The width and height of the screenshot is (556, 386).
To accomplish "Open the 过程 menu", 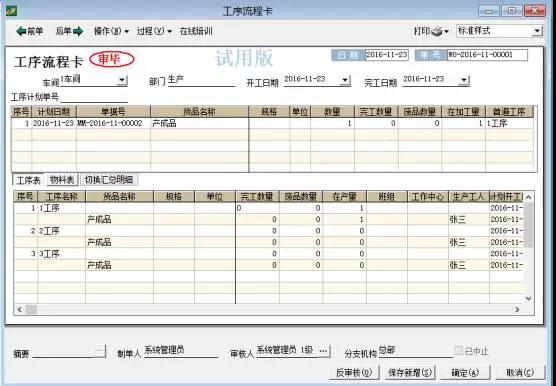I will tap(154, 31).
